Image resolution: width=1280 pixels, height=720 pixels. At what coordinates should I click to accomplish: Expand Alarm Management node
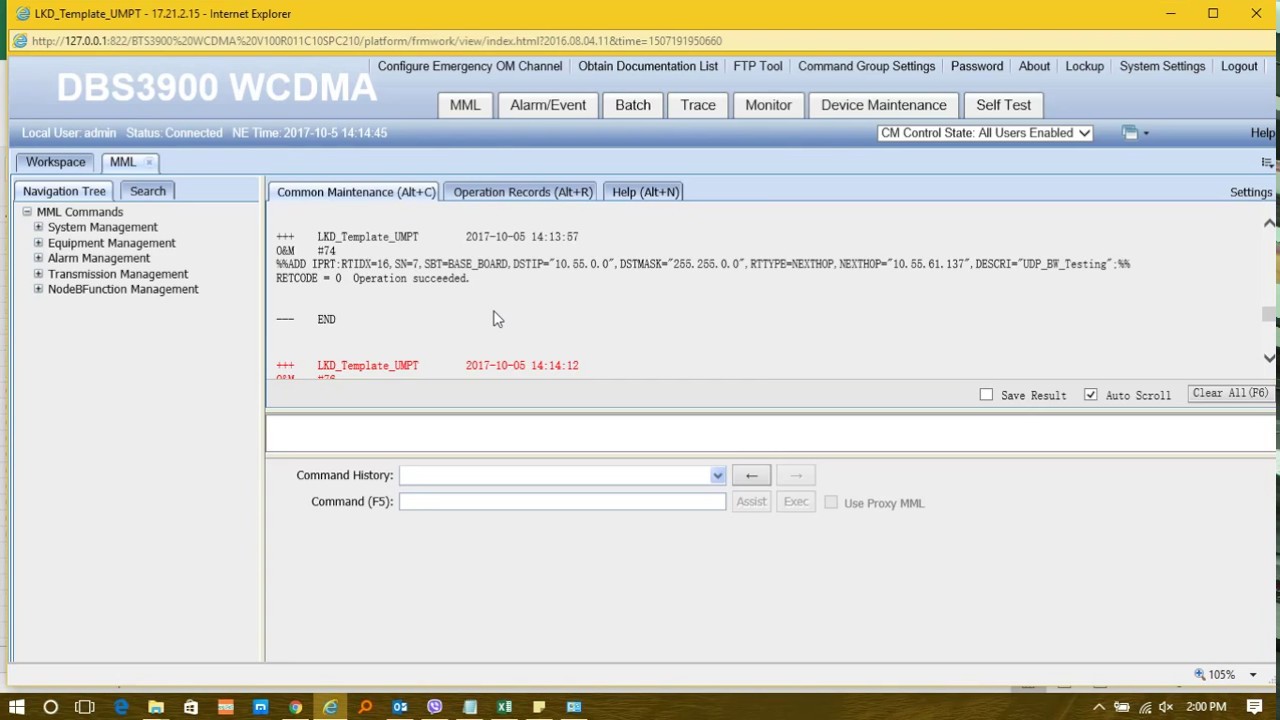[38, 258]
